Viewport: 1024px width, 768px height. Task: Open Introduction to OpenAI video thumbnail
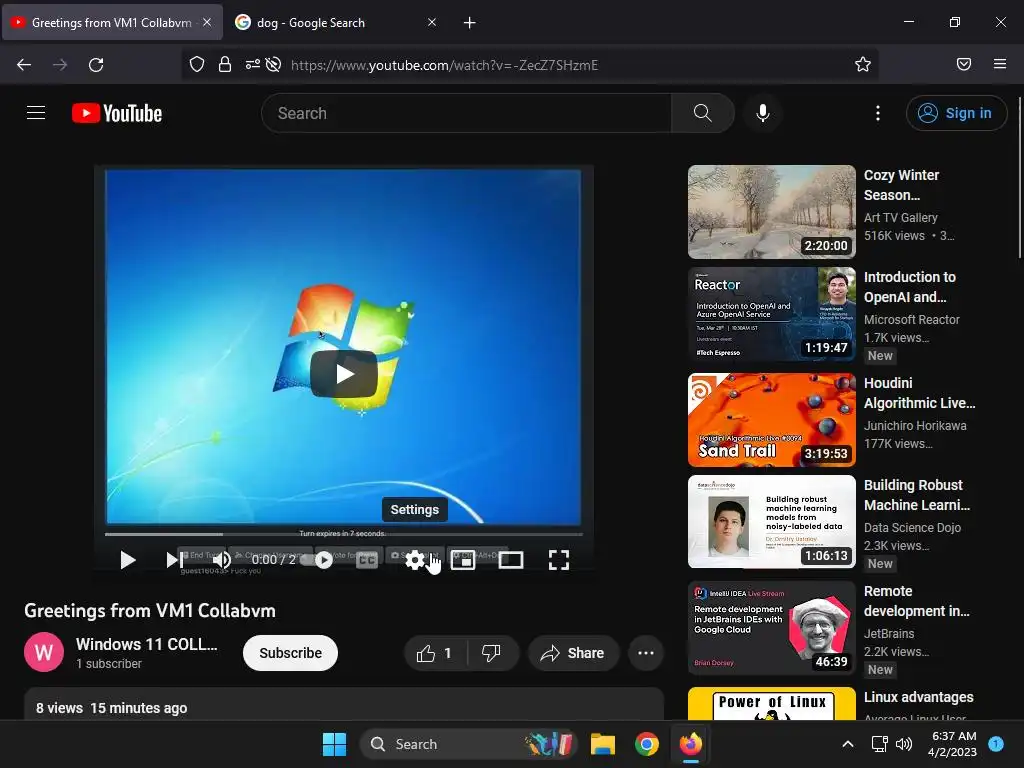pyautogui.click(x=771, y=314)
